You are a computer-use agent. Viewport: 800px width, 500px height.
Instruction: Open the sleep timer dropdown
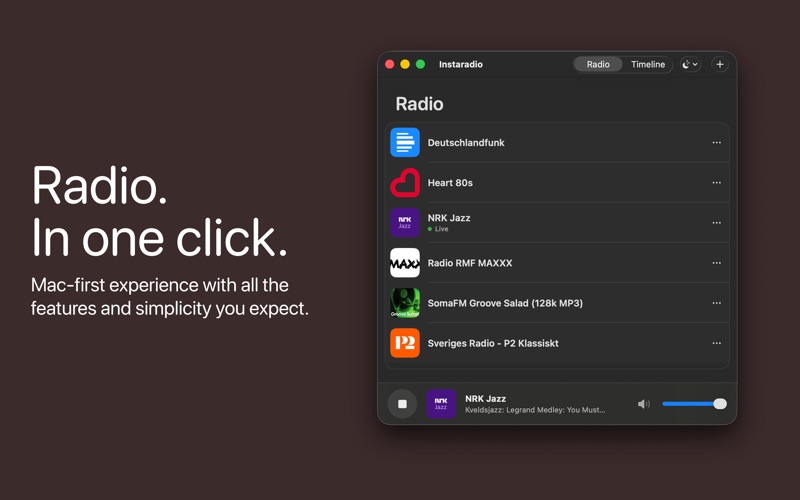(x=690, y=64)
